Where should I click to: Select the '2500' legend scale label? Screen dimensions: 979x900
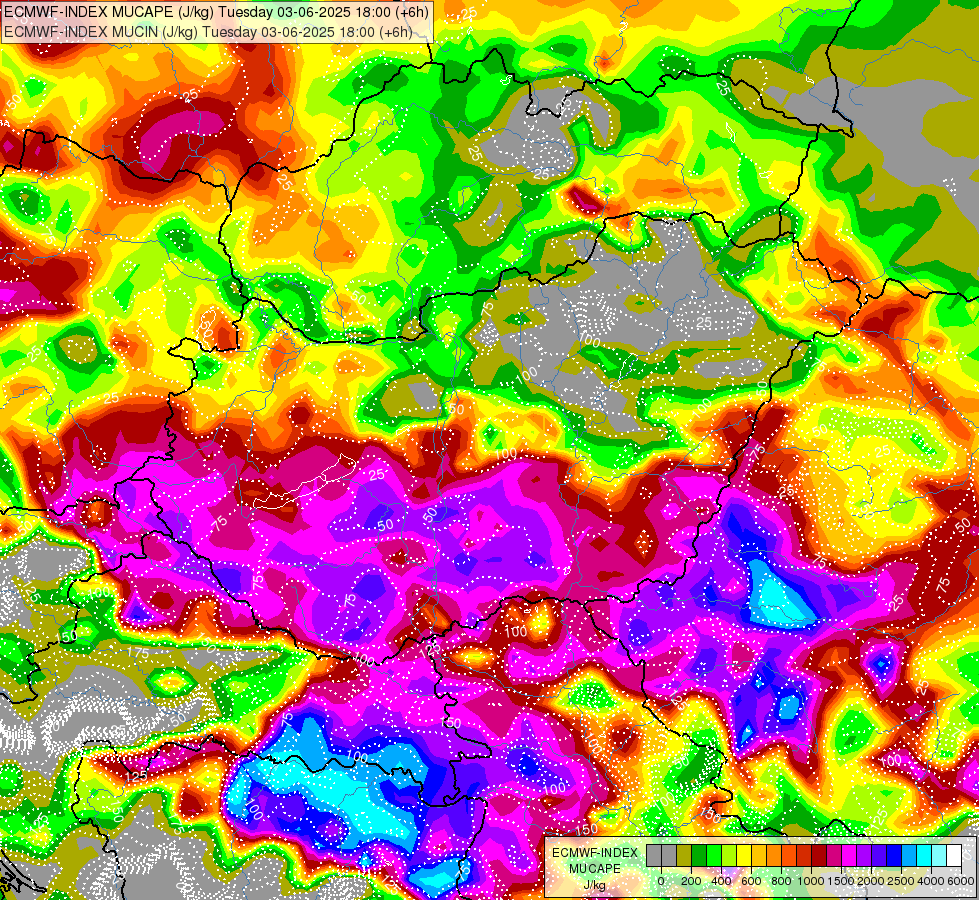click(901, 881)
